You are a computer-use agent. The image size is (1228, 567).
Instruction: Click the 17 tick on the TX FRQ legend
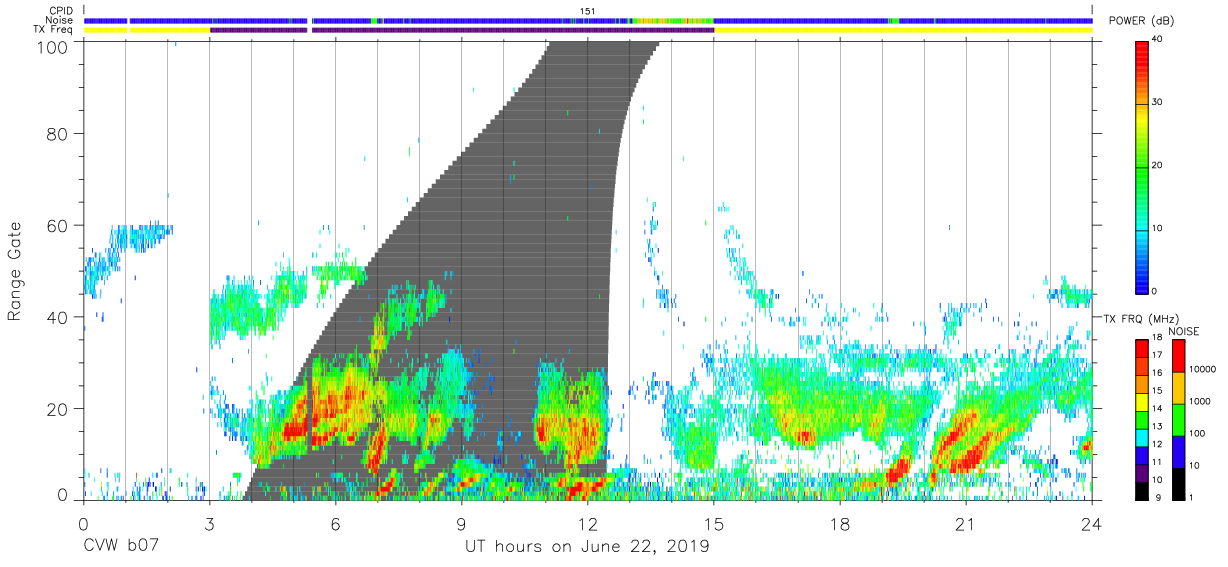point(1158,356)
